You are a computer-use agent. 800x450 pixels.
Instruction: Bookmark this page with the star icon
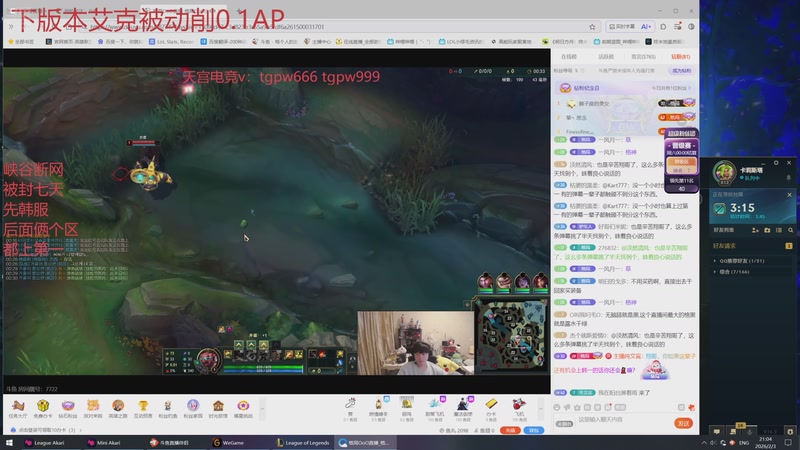(592, 27)
